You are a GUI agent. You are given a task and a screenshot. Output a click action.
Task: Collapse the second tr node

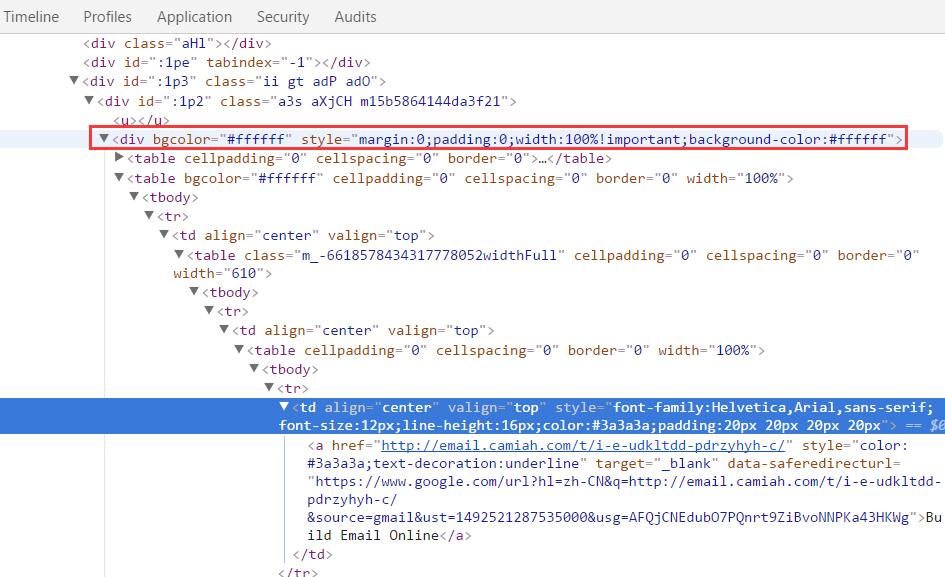tap(209, 311)
